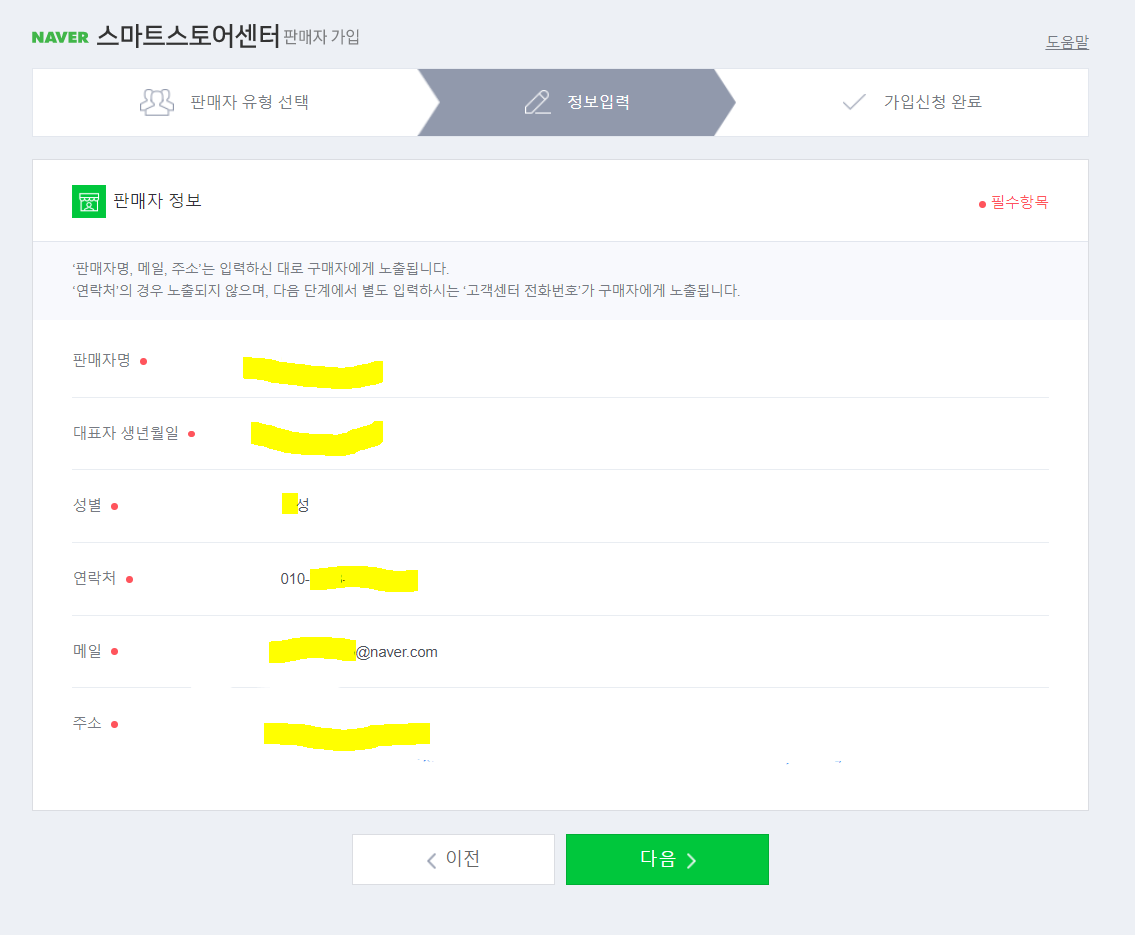The image size is (1135, 935).
Task: Click the 주소 address value
Action: (347, 735)
